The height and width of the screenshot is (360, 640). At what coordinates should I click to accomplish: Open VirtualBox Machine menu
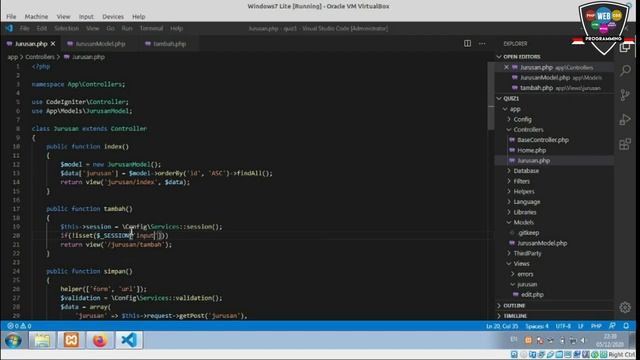tap(36, 17)
